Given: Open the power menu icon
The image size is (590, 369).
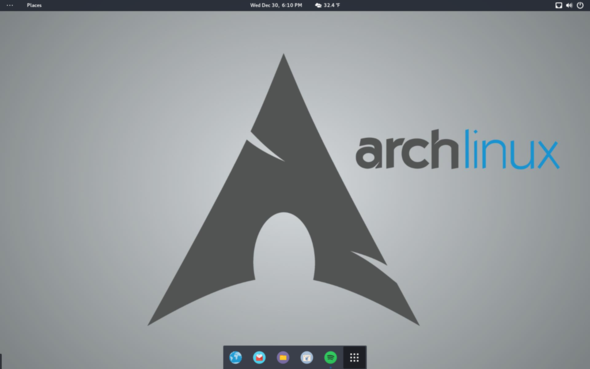Looking at the screenshot, I should [x=580, y=5].
